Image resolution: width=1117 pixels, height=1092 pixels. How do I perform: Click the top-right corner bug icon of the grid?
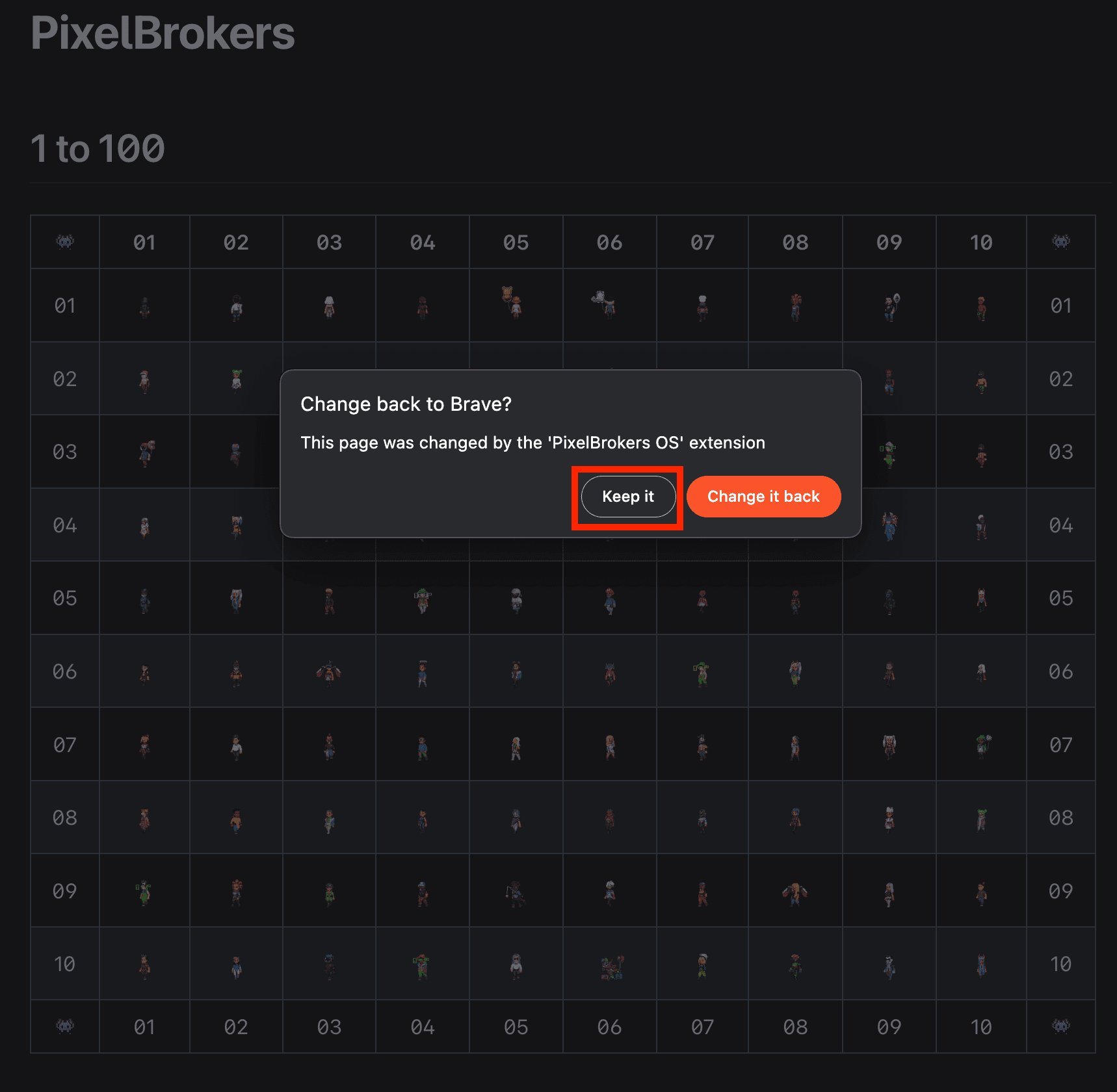pyautogui.click(x=1060, y=242)
